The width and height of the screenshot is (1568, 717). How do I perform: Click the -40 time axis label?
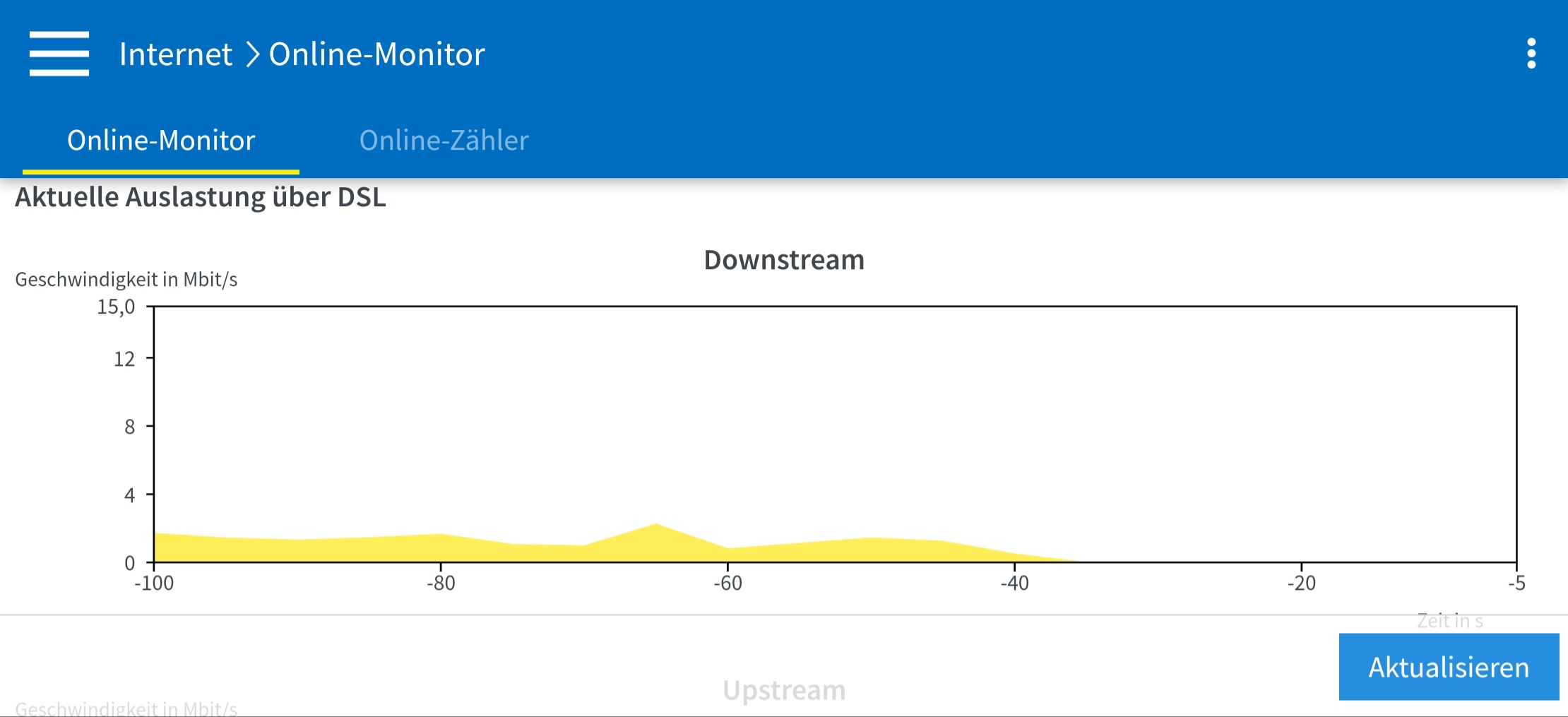(1014, 583)
